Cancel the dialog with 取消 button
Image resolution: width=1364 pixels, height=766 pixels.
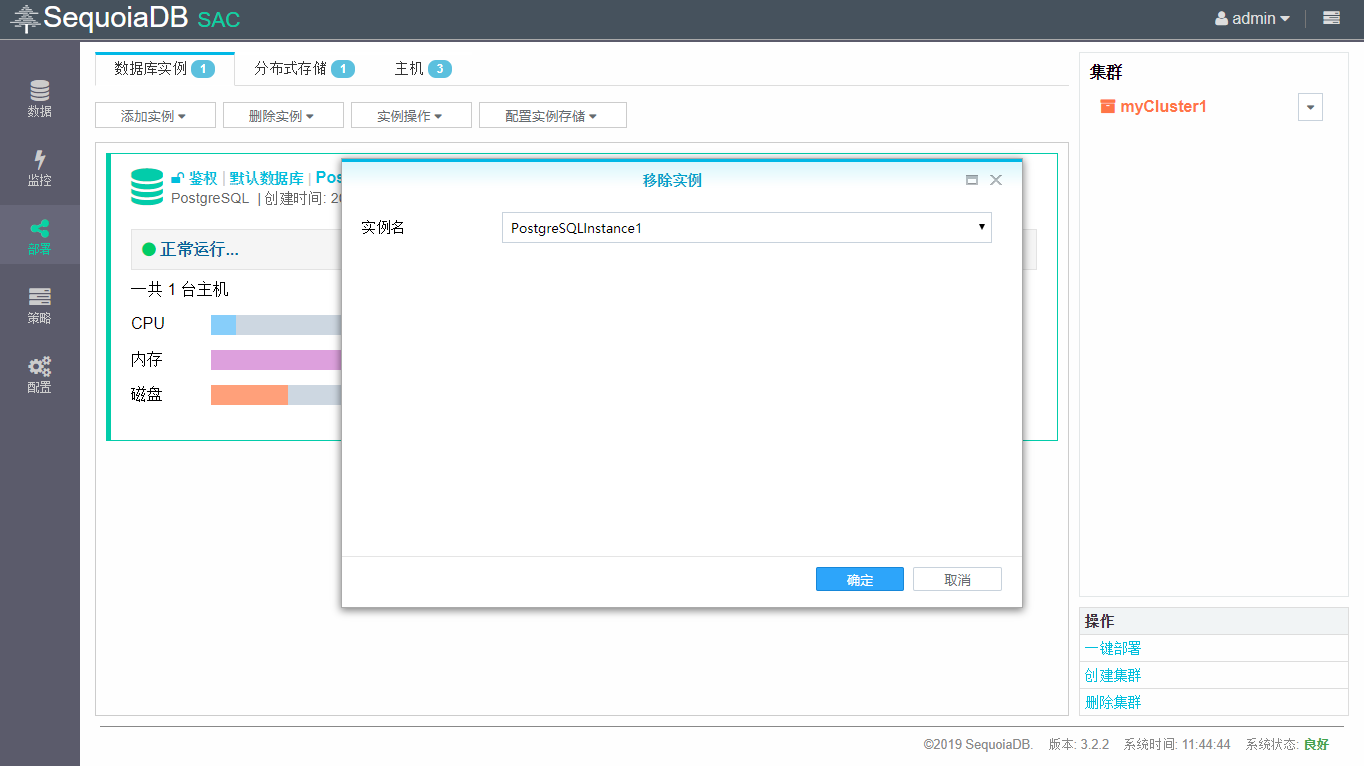[957, 580]
